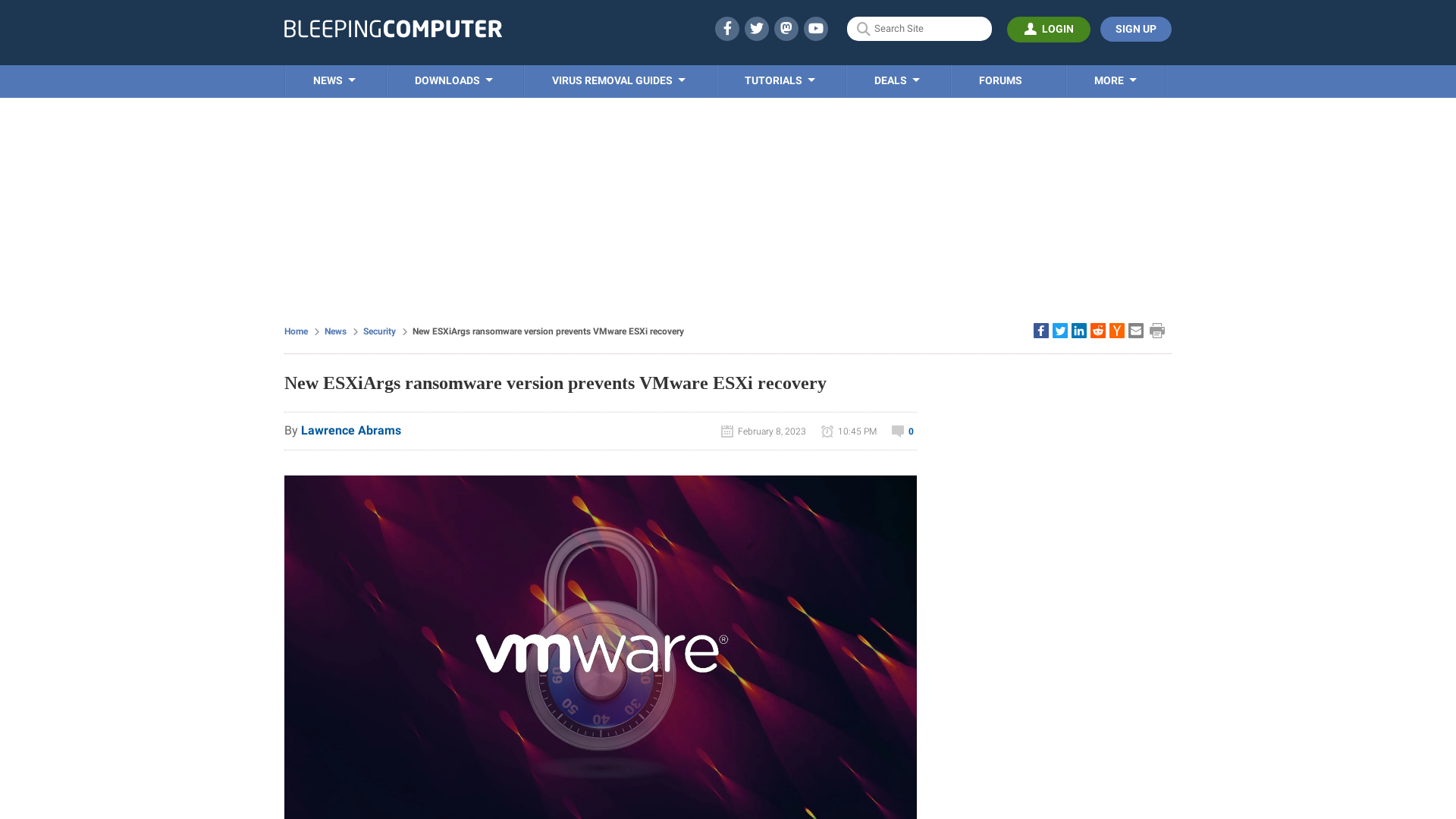The width and height of the screenshot is (1456, 819).
Task: Click the Email share icon
Action: point(1135,330)
